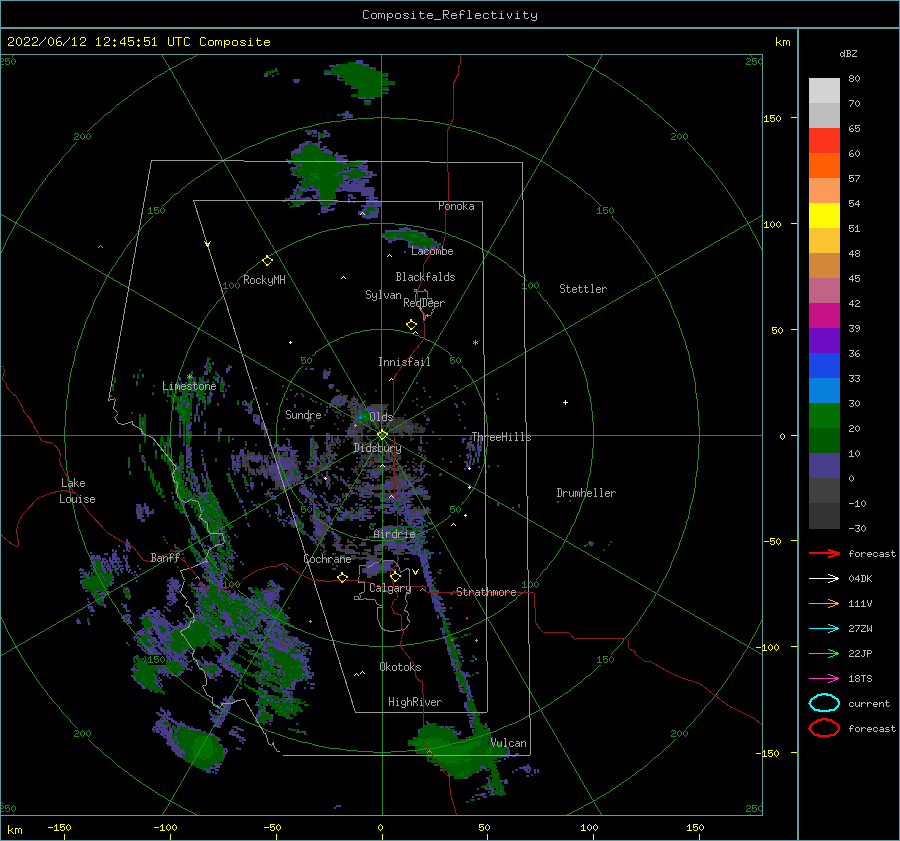
Task: Select the magenta 39-42 dBZ swatch
Action: [x=824, y=315]
